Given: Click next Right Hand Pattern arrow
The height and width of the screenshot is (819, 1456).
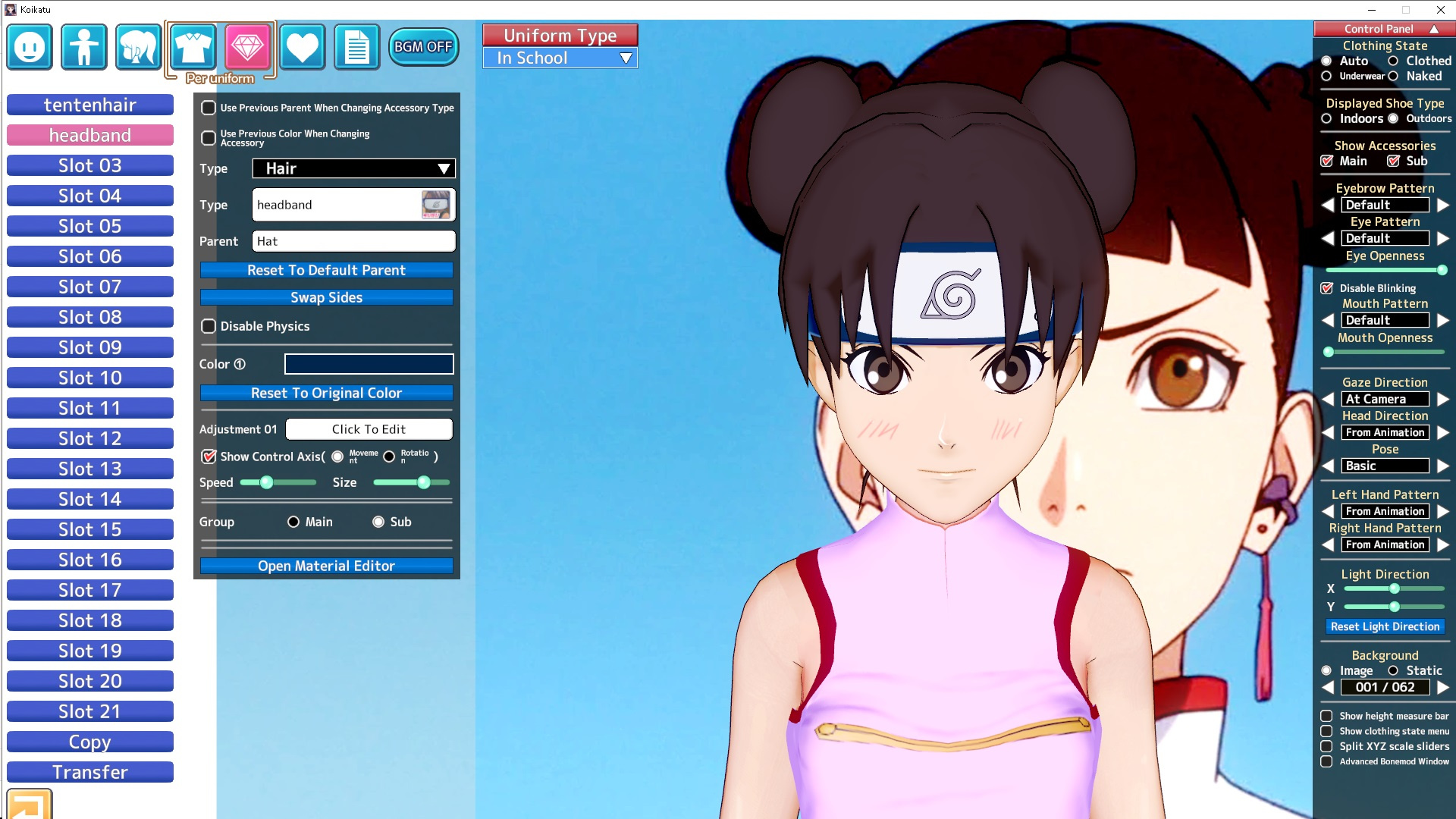Looking at the screenshot, I should (1443, 544).
